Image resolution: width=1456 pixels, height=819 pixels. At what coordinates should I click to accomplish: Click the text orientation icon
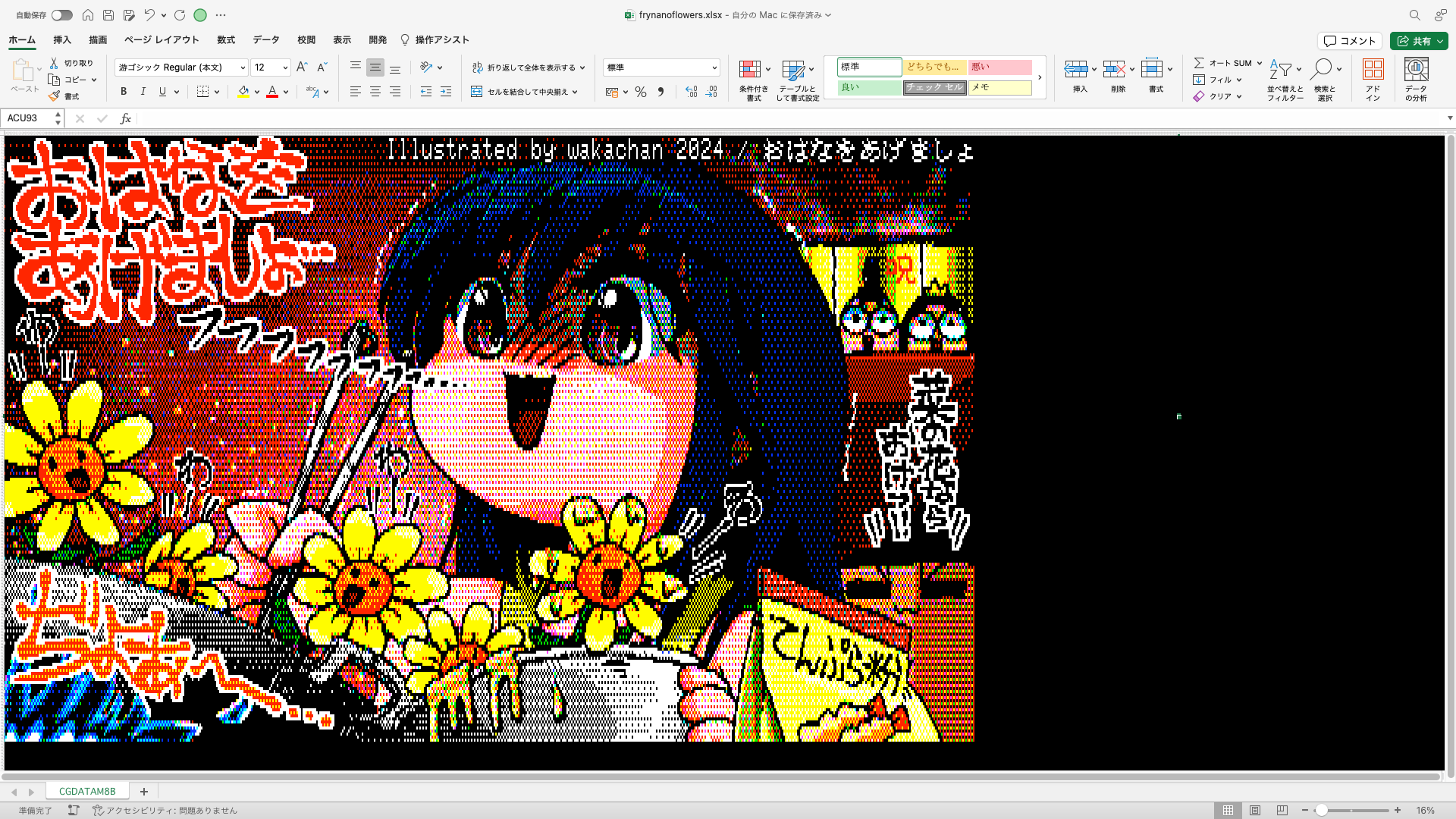pyautogui.click(x=426, y=67)
